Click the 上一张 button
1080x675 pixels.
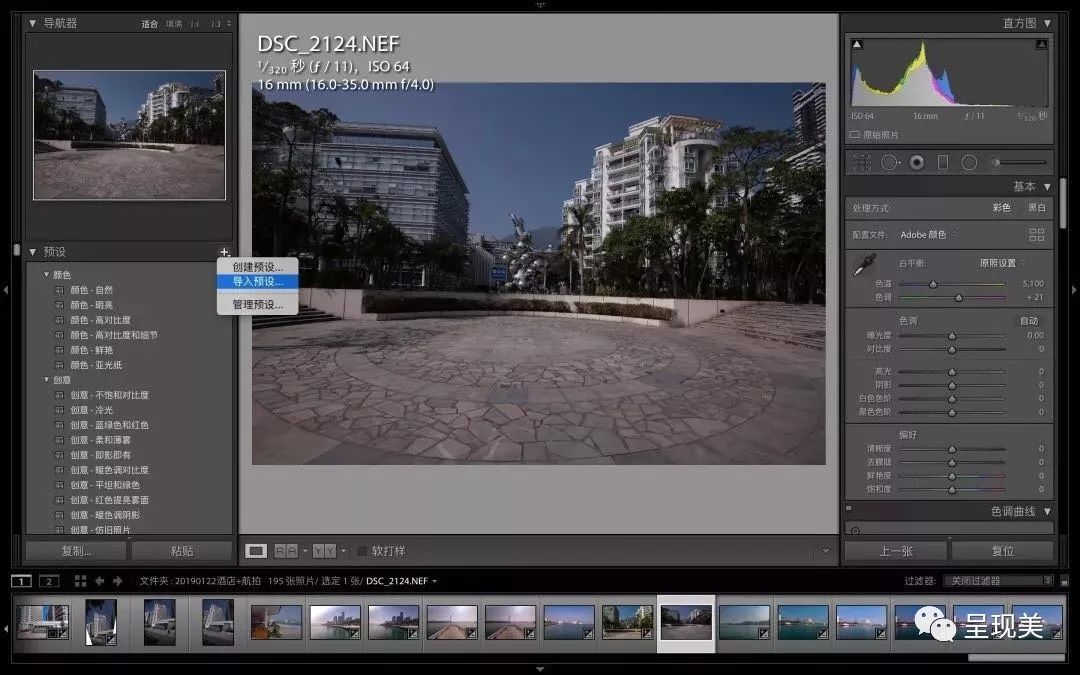896,551
